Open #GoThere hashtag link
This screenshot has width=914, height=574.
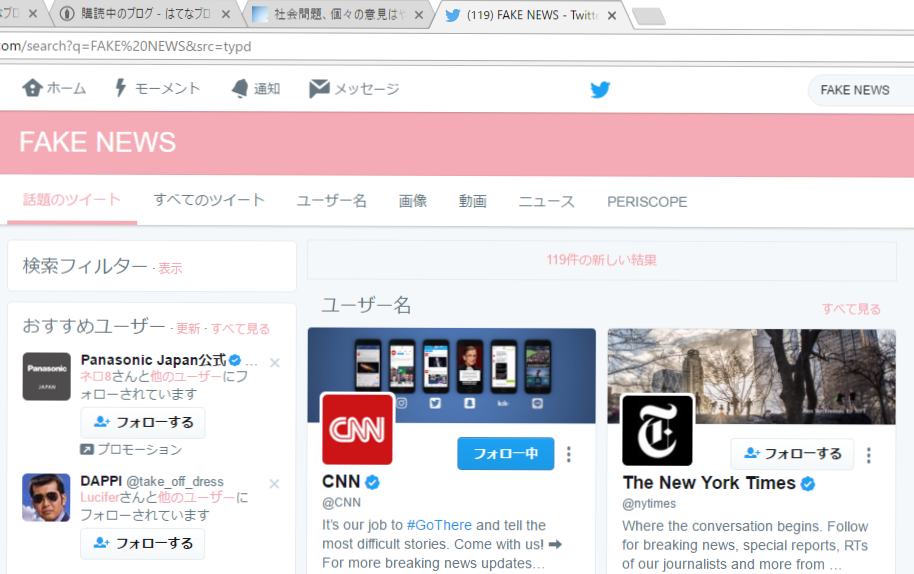(439, 525)
